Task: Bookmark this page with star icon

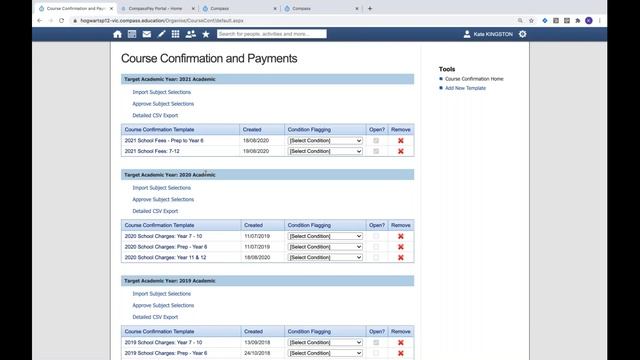Action: pos(531,20)
